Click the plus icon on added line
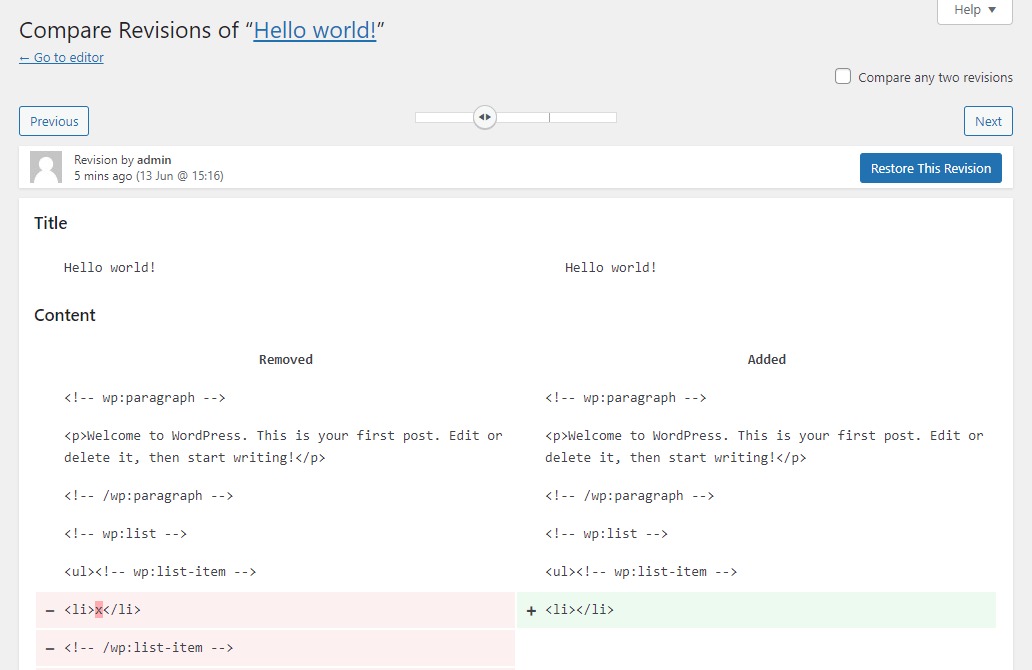1032x670 pixels. click(531, 611)
